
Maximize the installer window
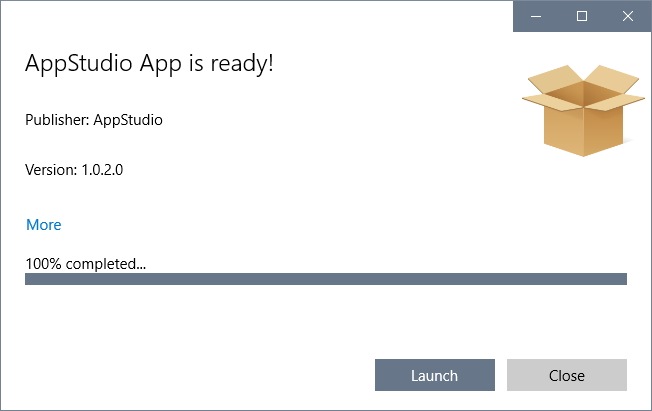582,16
